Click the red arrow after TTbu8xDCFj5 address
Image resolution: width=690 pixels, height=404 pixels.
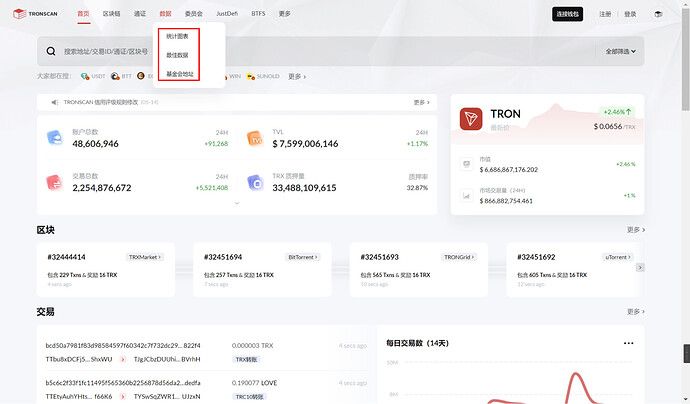tap(123, 359)
